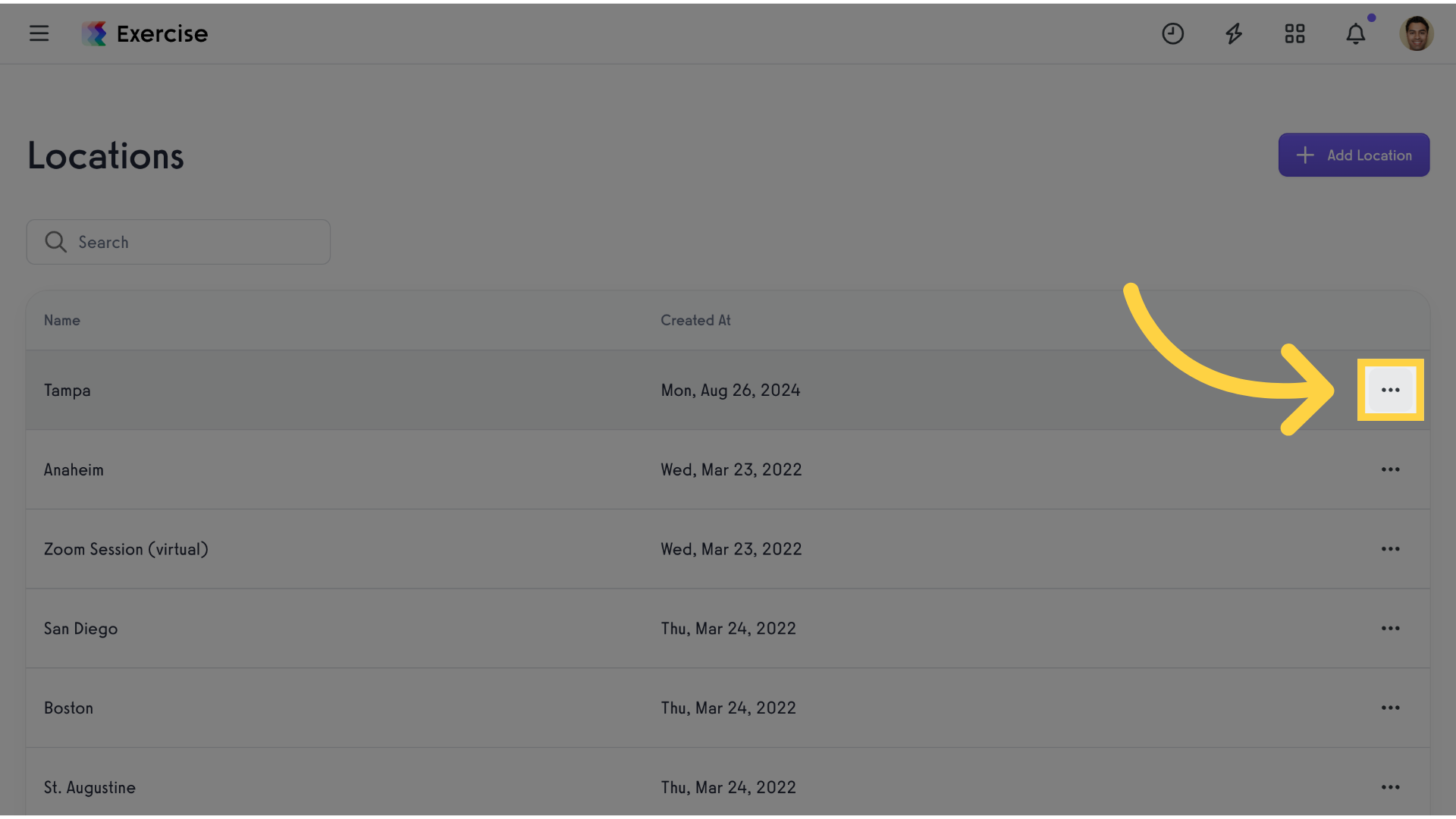
Task: Open the apps grid icon
Action: coord(1294,33)
